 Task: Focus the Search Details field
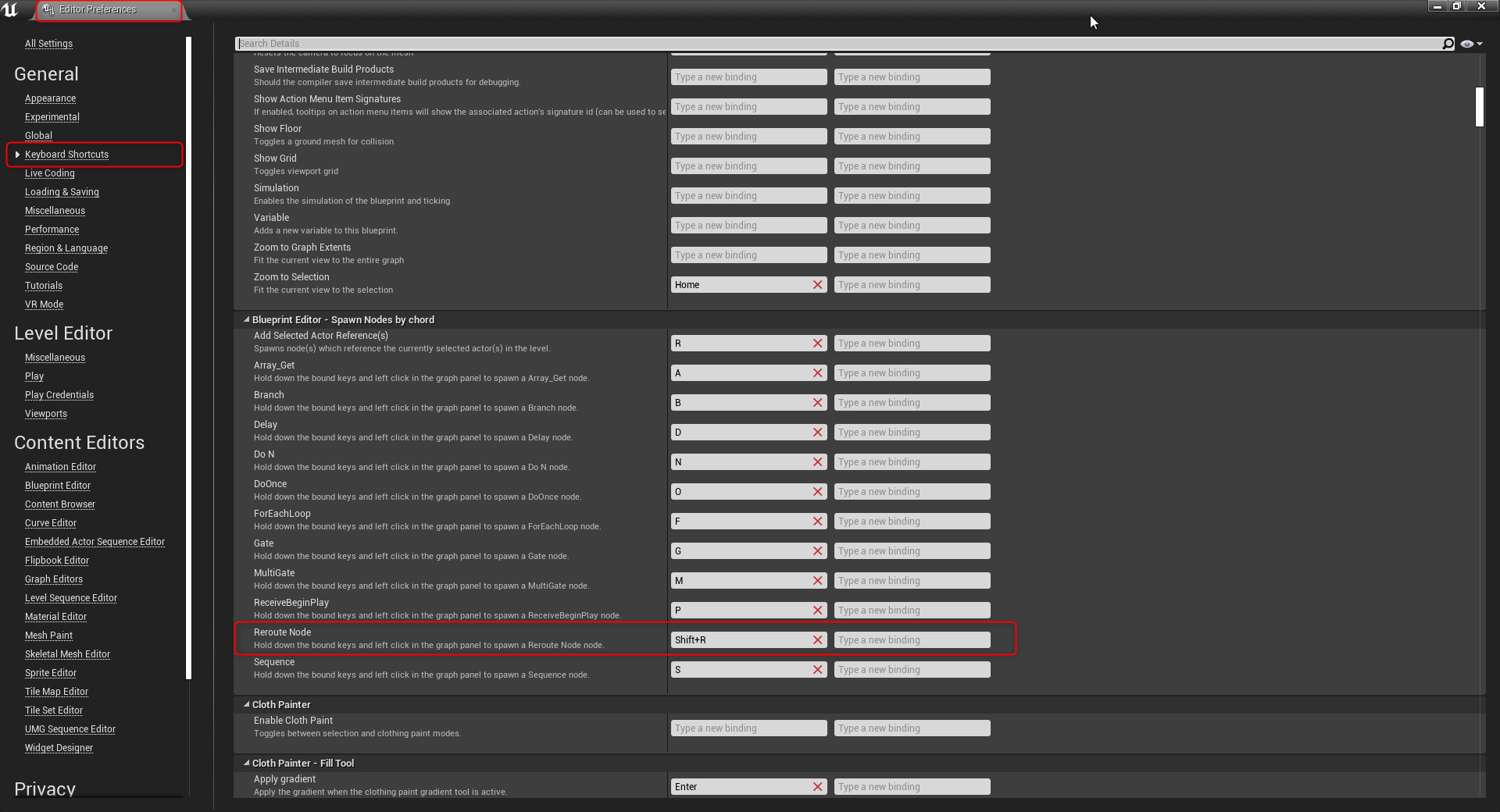tap(837, 44)
